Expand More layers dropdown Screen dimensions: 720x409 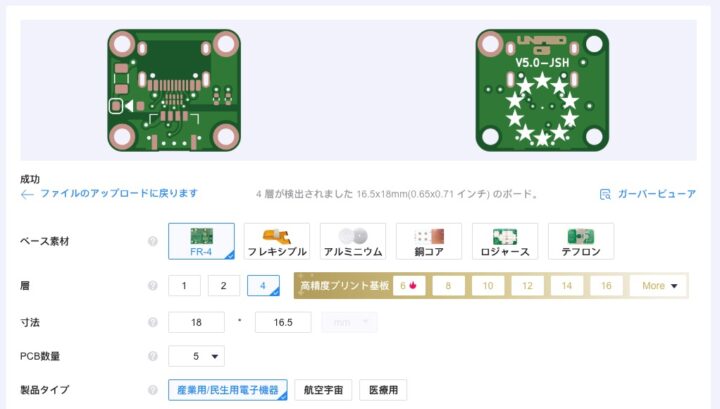pyautogui.click(x=659, y=286)
